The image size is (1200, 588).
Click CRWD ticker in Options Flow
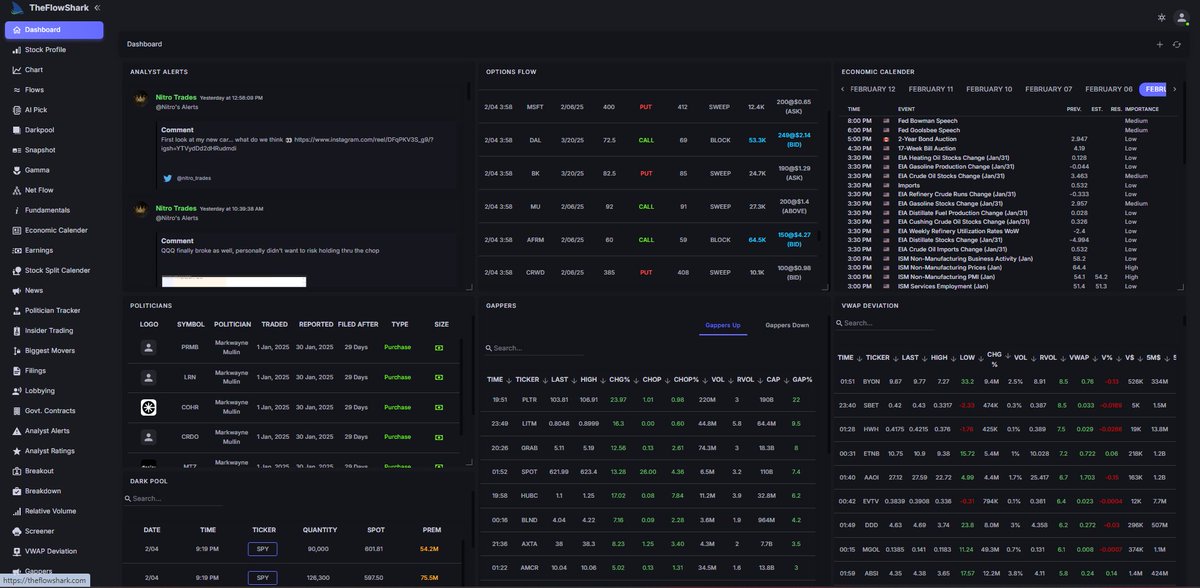535,271
